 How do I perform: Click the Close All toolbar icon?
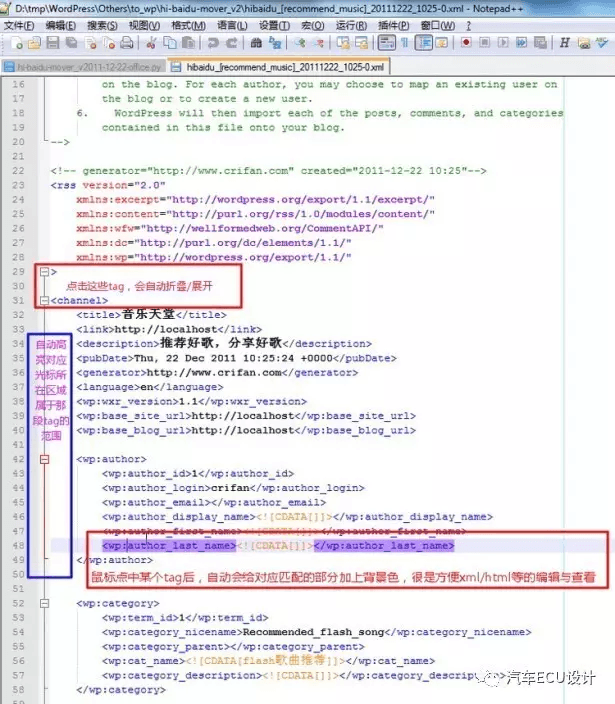tap(109, 43)
